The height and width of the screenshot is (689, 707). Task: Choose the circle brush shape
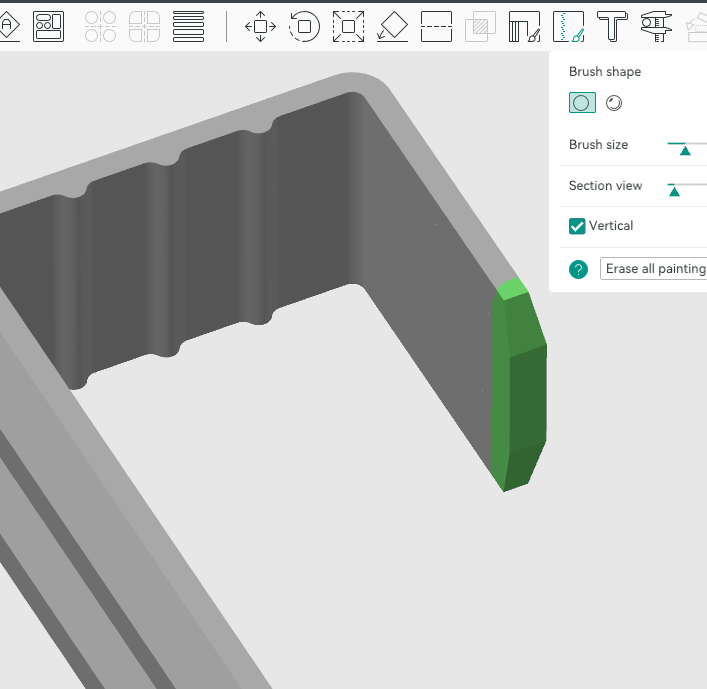(x=582, y=102)
